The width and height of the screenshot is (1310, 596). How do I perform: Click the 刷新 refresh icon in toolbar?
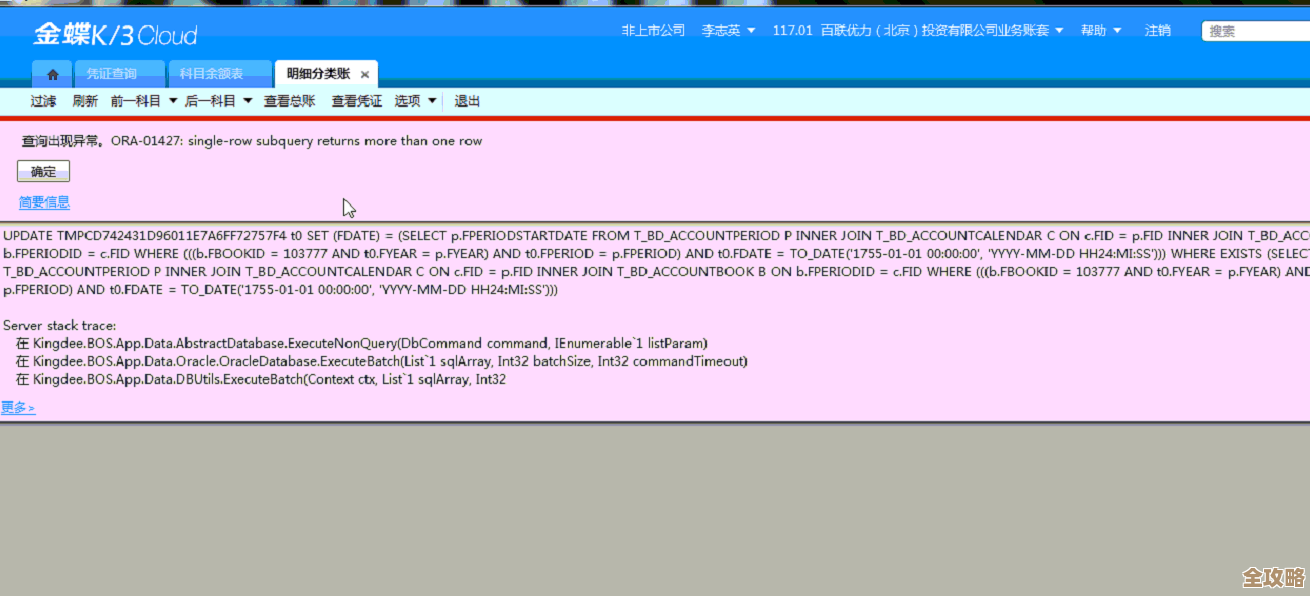(85, 100)
